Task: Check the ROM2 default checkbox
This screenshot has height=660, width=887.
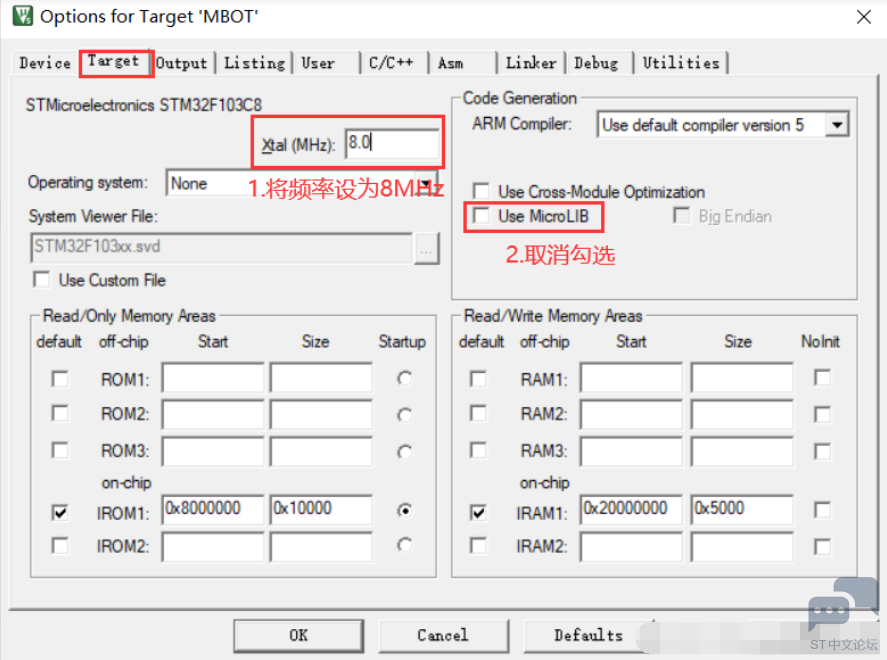Action: pos(60,414)
